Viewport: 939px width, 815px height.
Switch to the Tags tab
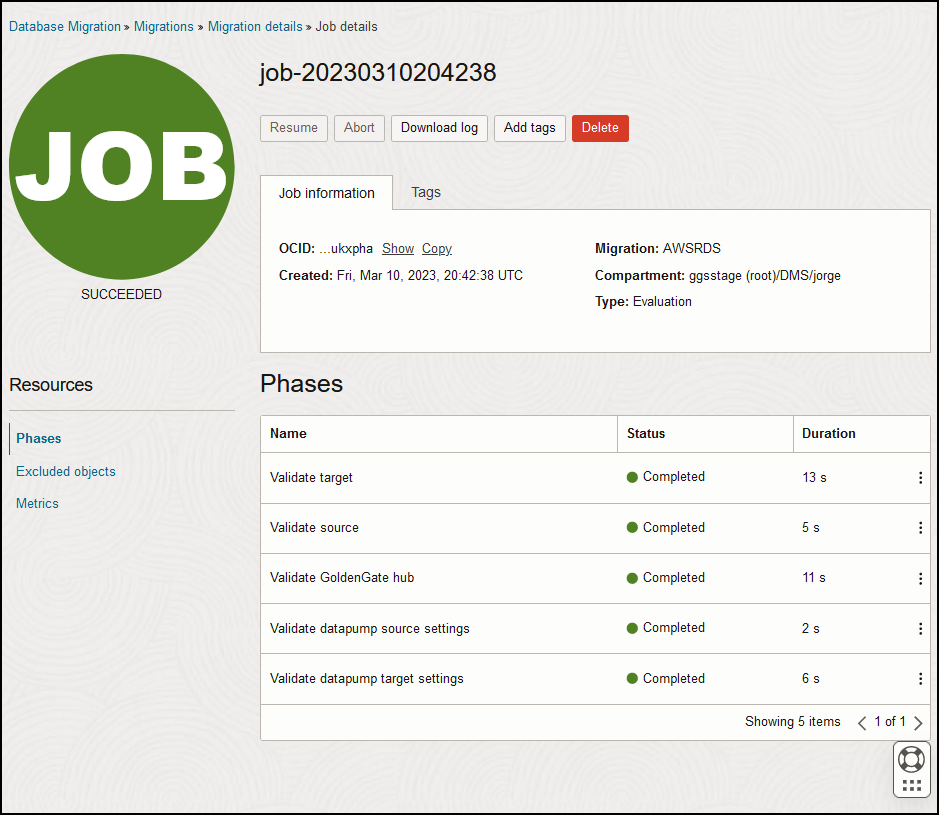[425, 192]
